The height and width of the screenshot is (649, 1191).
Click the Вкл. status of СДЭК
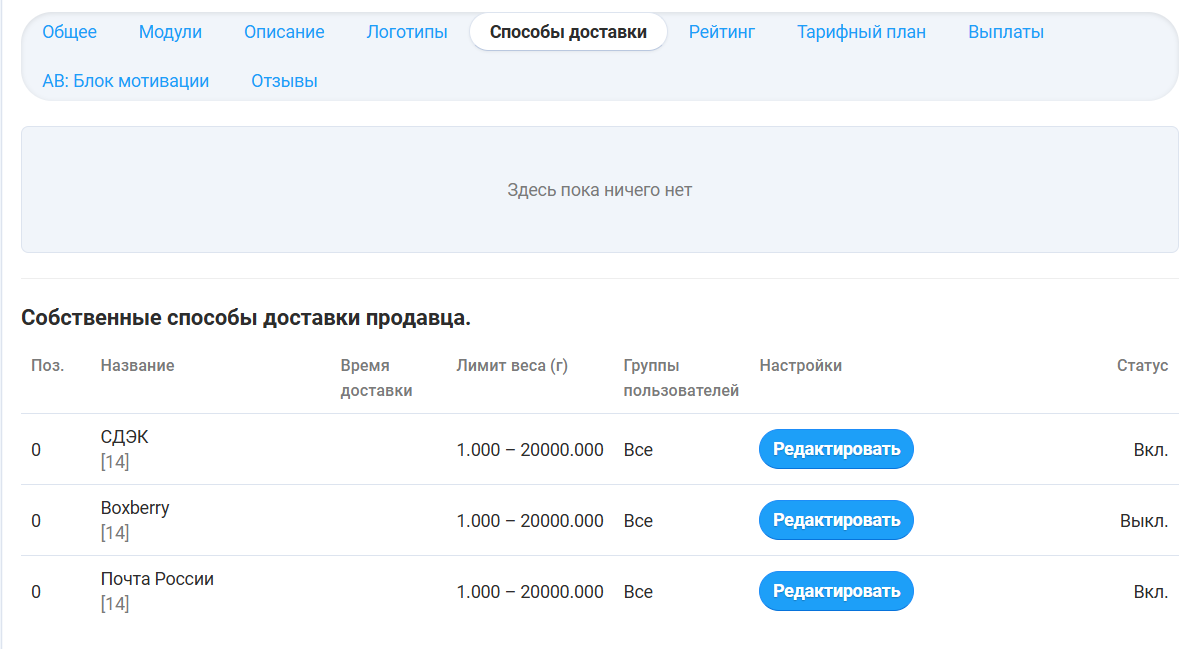click(1151, 450)
